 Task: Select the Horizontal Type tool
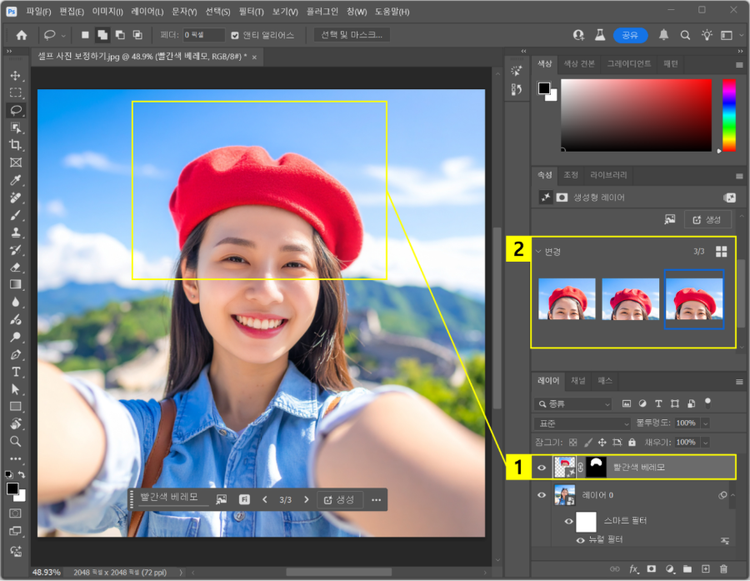(16, 372)
